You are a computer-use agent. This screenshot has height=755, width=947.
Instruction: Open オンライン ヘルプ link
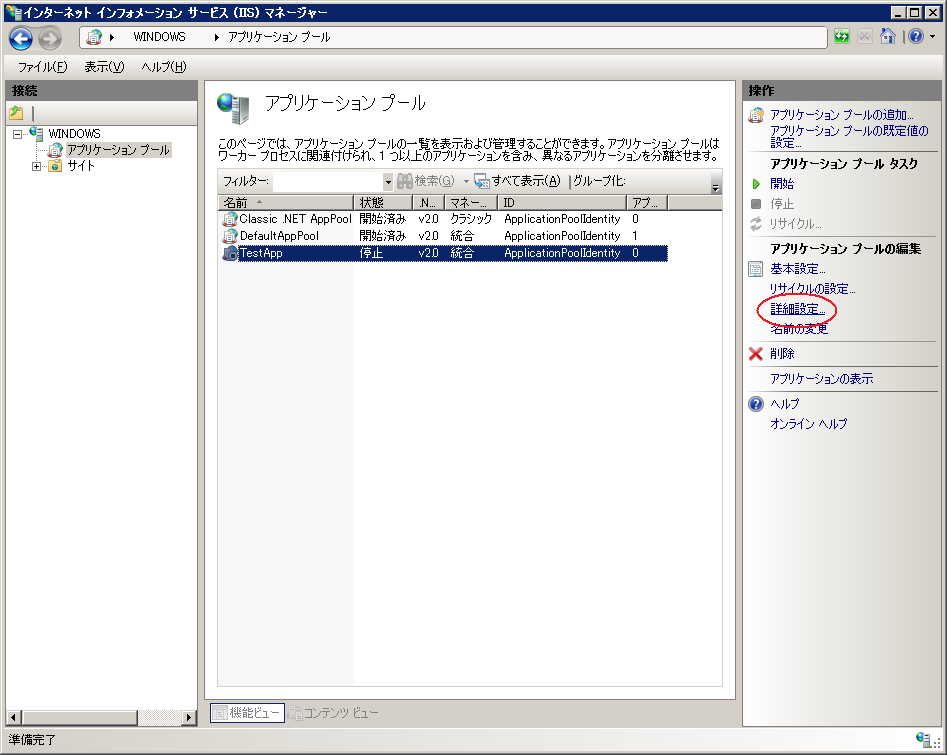tap(808, 424)
